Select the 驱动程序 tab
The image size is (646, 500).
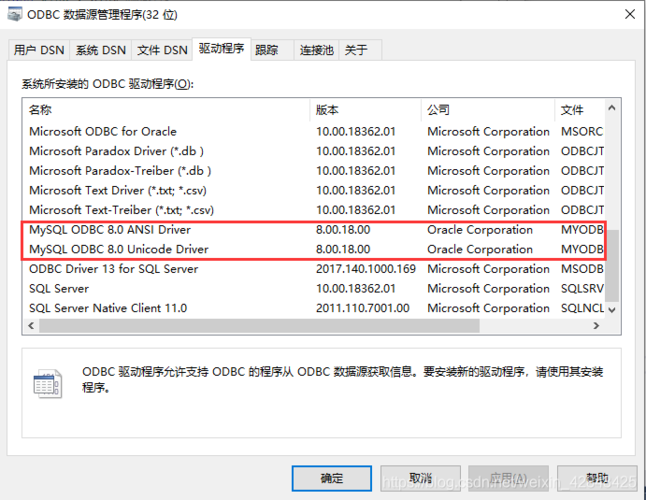[222, 49]
